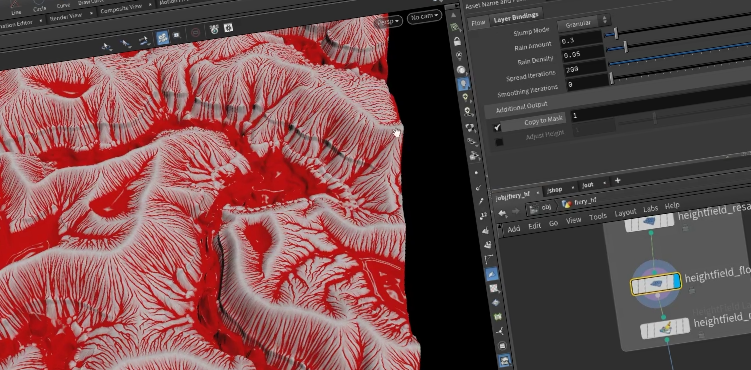Toggle the blue display flag on heightfield_flow node
This screenshot has height=370, width=751.
tap(677, 281)
